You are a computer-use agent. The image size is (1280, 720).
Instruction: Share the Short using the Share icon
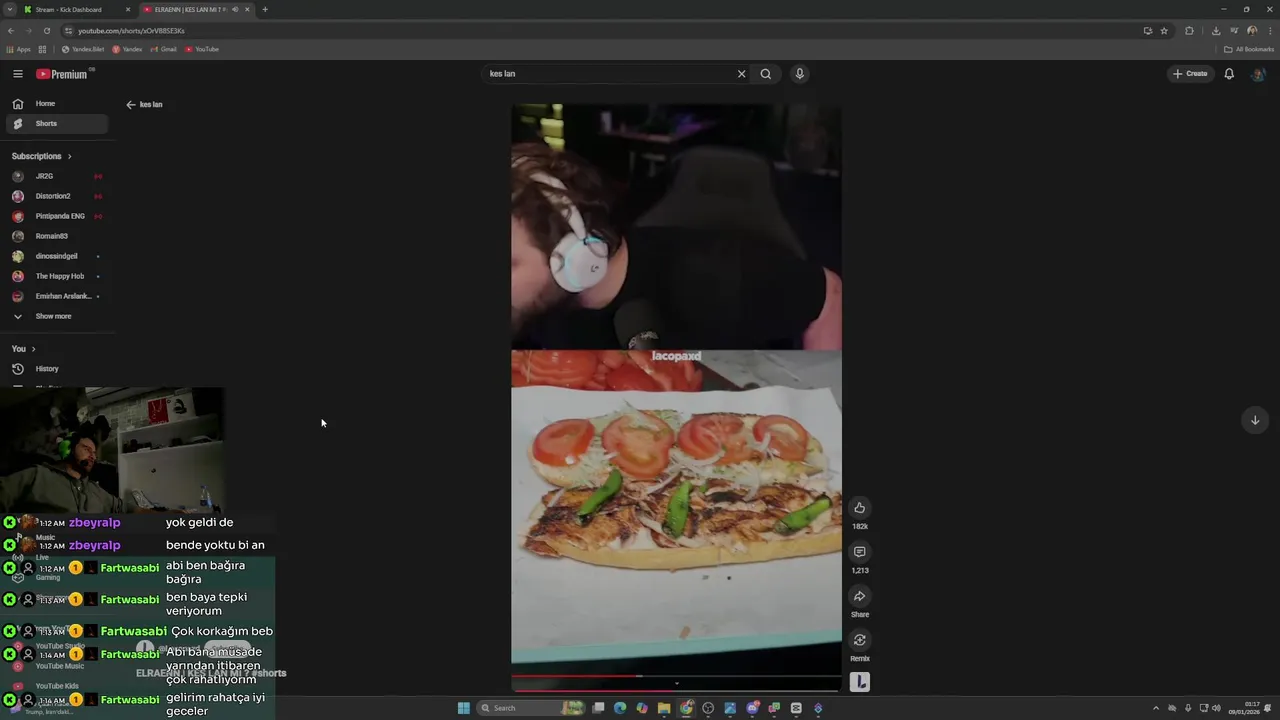tap(859, 596)
